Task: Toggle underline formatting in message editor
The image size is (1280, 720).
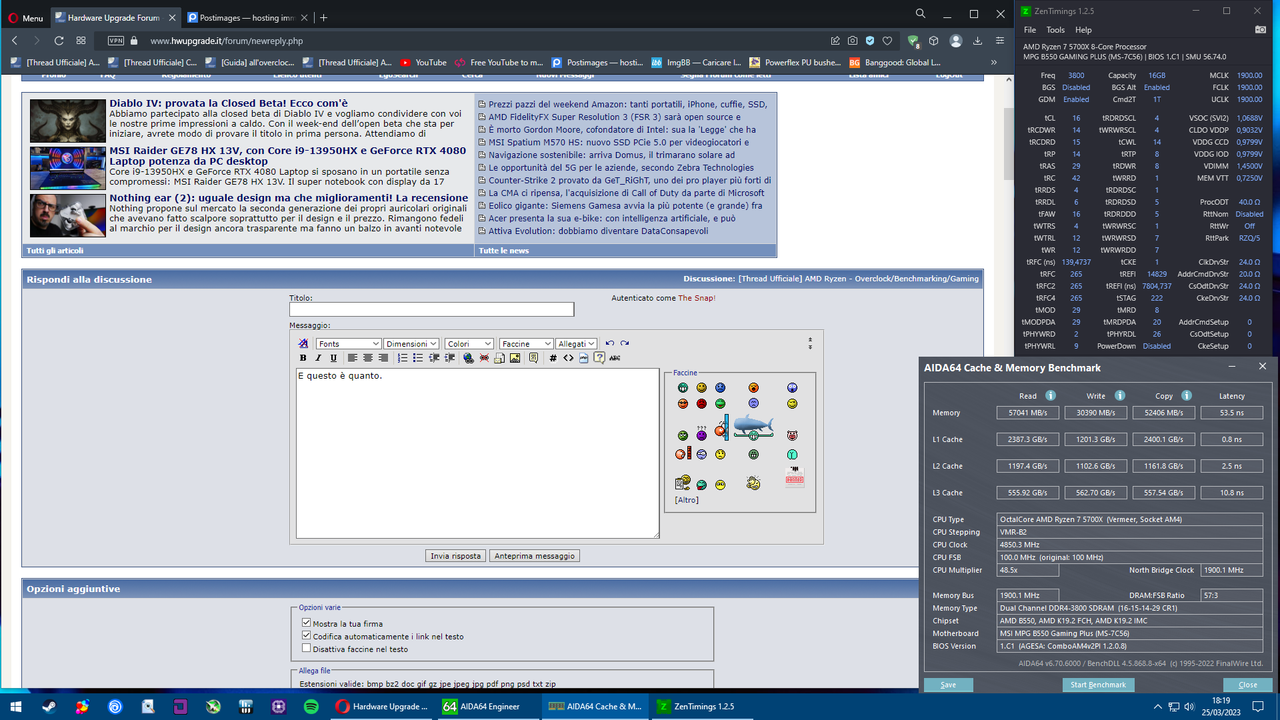Action: coord(333,358)
